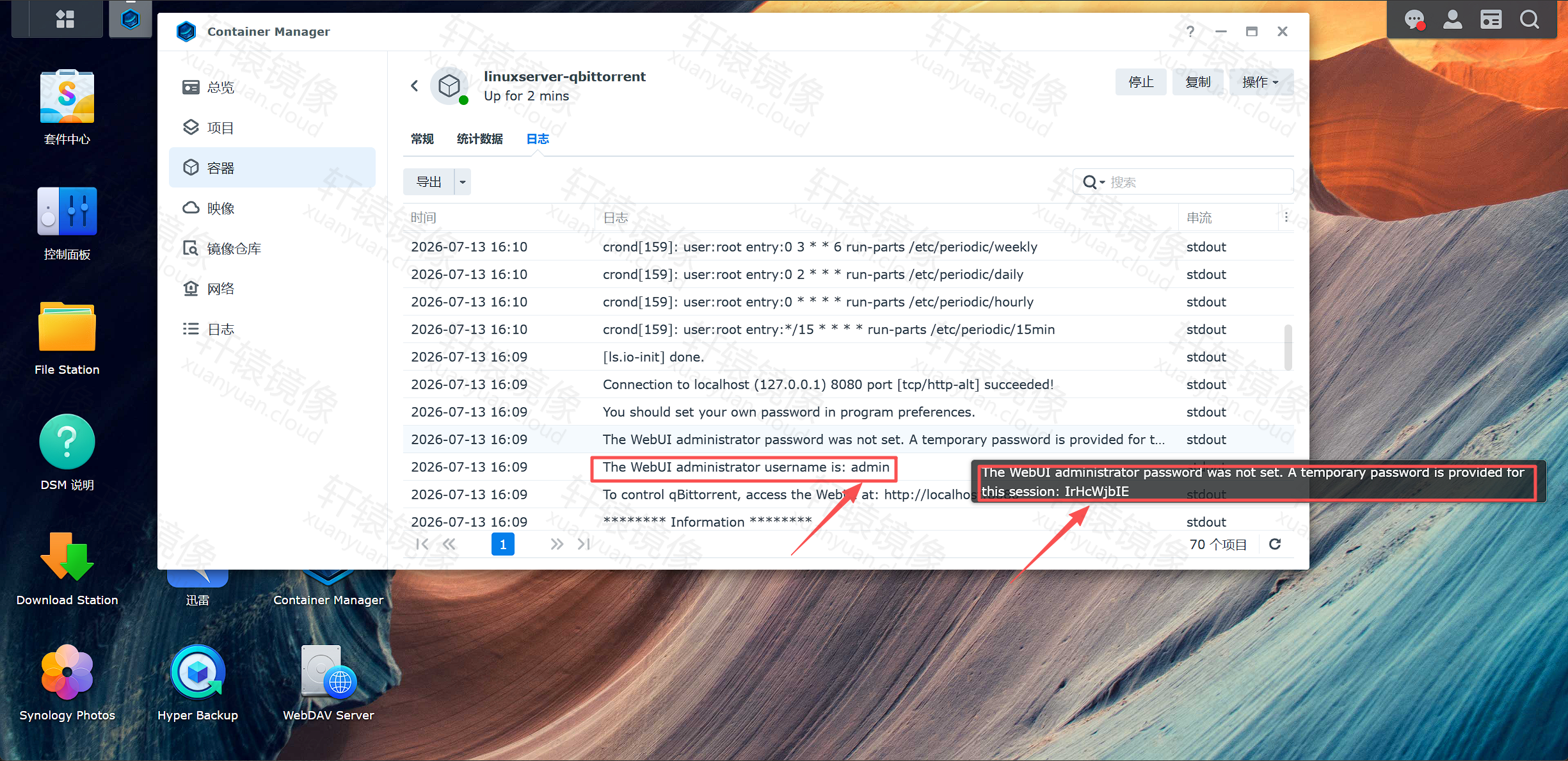Click the '70 个项目' item count
This screenshot has height=761, width=1568.
pyautogui.click(x=1218, y=544)
